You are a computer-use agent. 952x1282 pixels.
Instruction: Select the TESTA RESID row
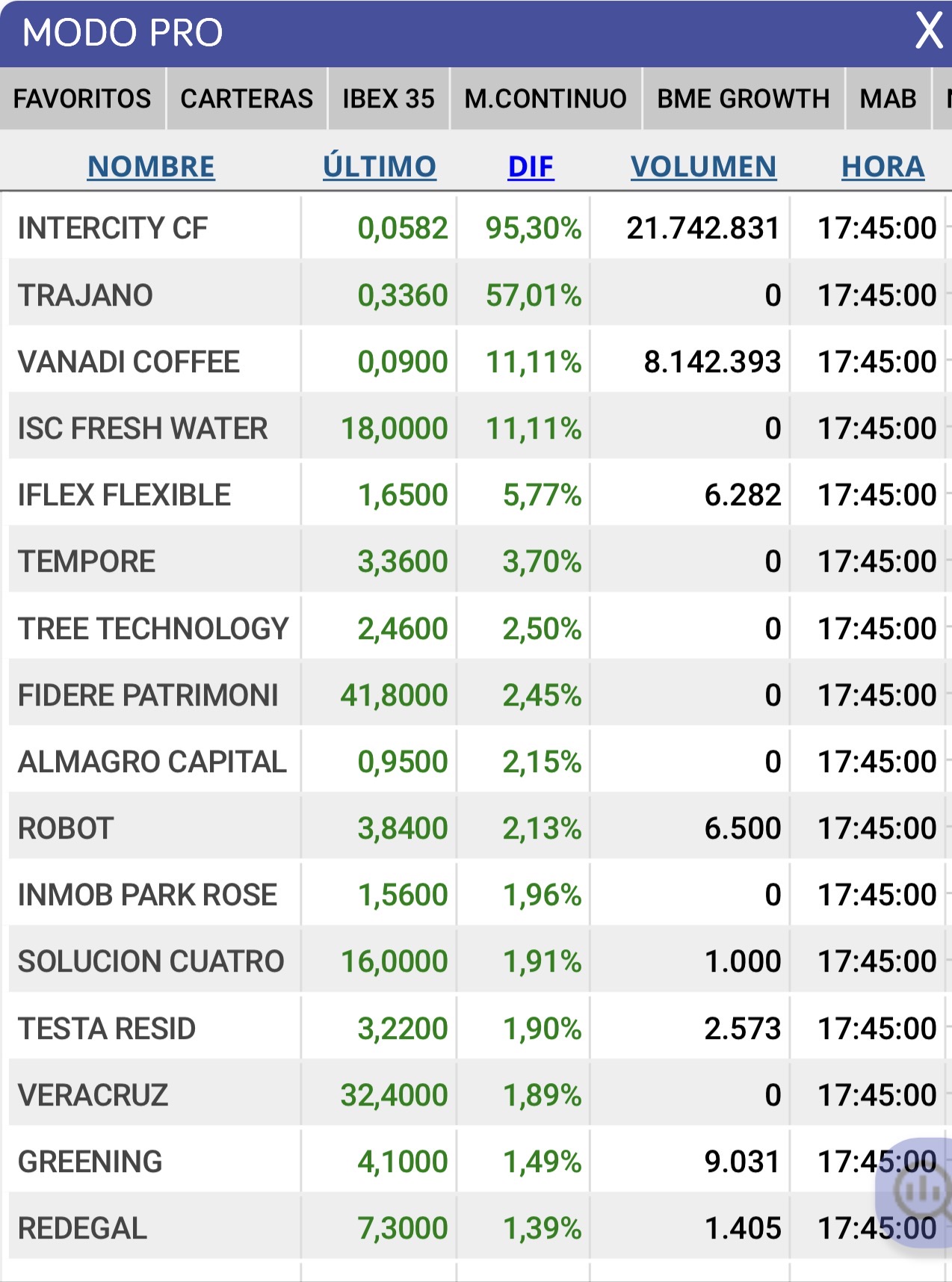[x=477, y=1029]
